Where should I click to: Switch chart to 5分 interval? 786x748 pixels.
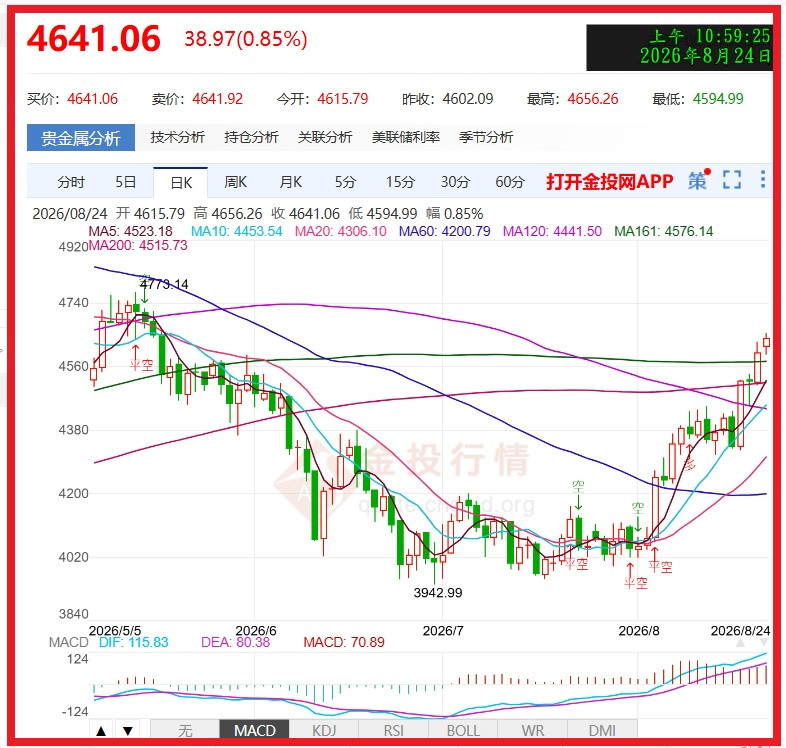345,182
